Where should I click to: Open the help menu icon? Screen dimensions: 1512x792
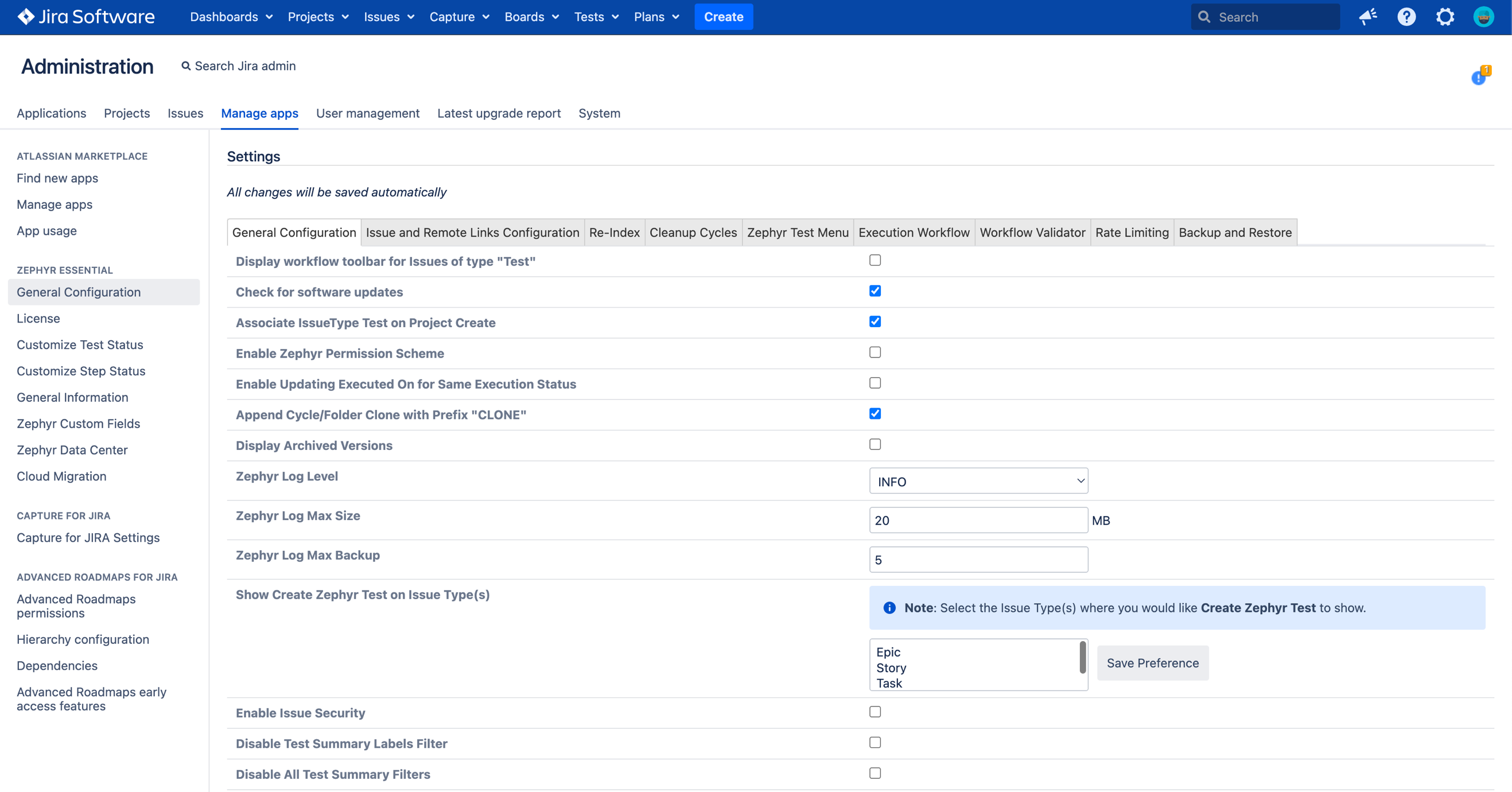[1406, 17]
